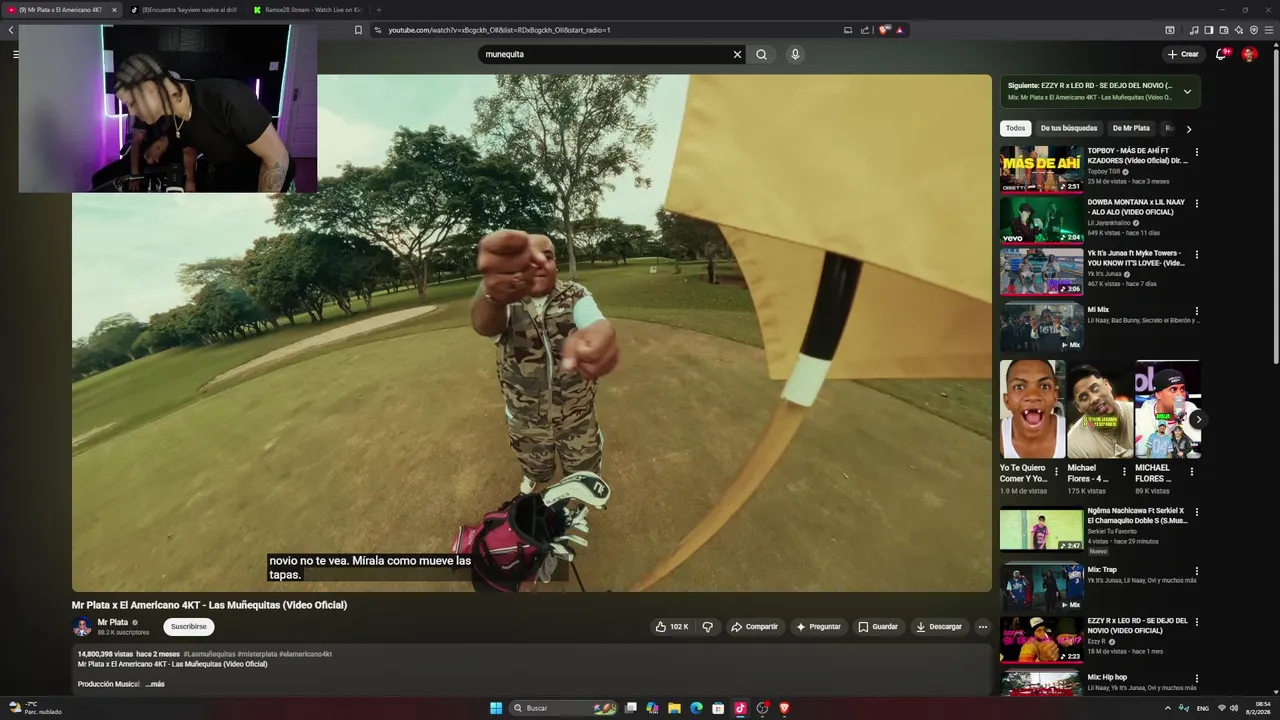Open YouTube notifications bell

pyautogui.click(x=1221, y=54)
